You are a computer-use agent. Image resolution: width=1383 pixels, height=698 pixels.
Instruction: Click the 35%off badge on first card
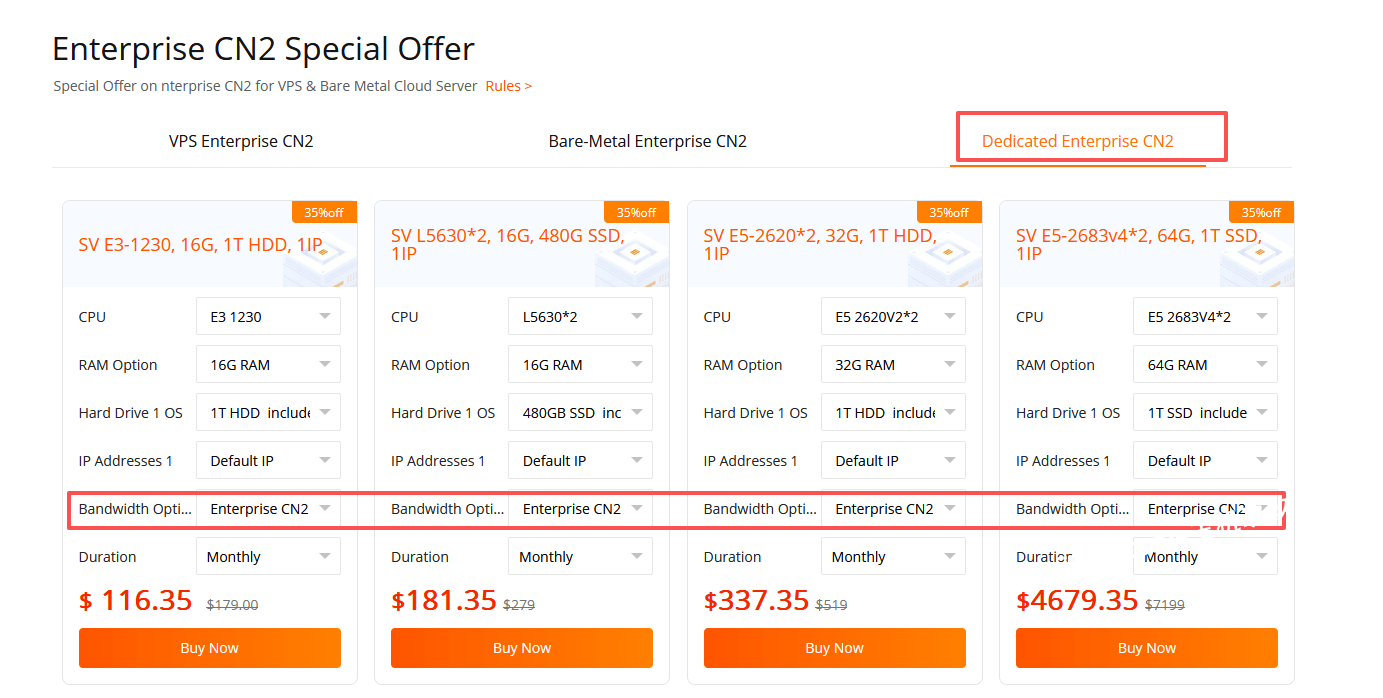(x=324, y=212)
